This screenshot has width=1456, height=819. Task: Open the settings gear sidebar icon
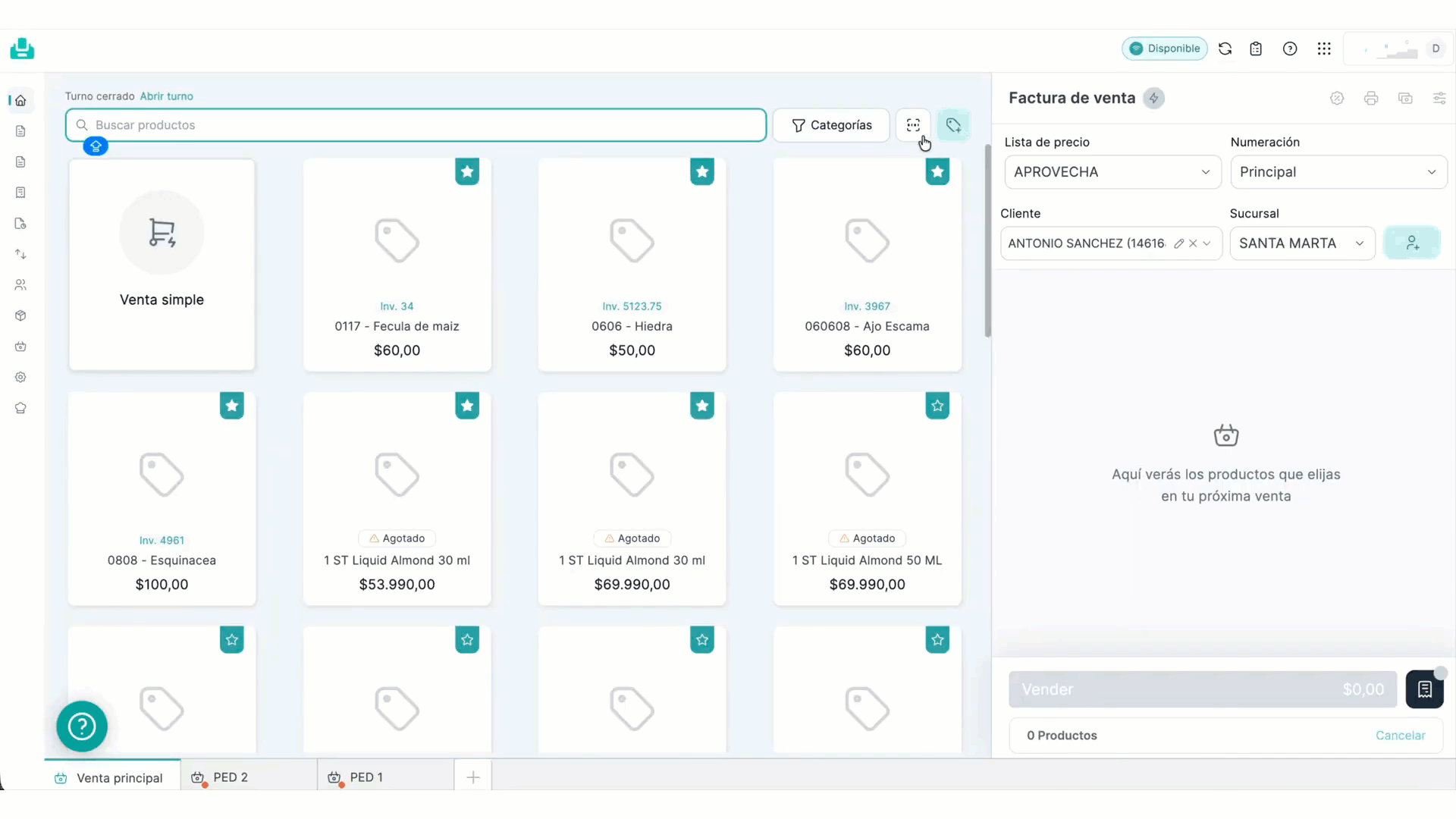[x=20, y=377]
